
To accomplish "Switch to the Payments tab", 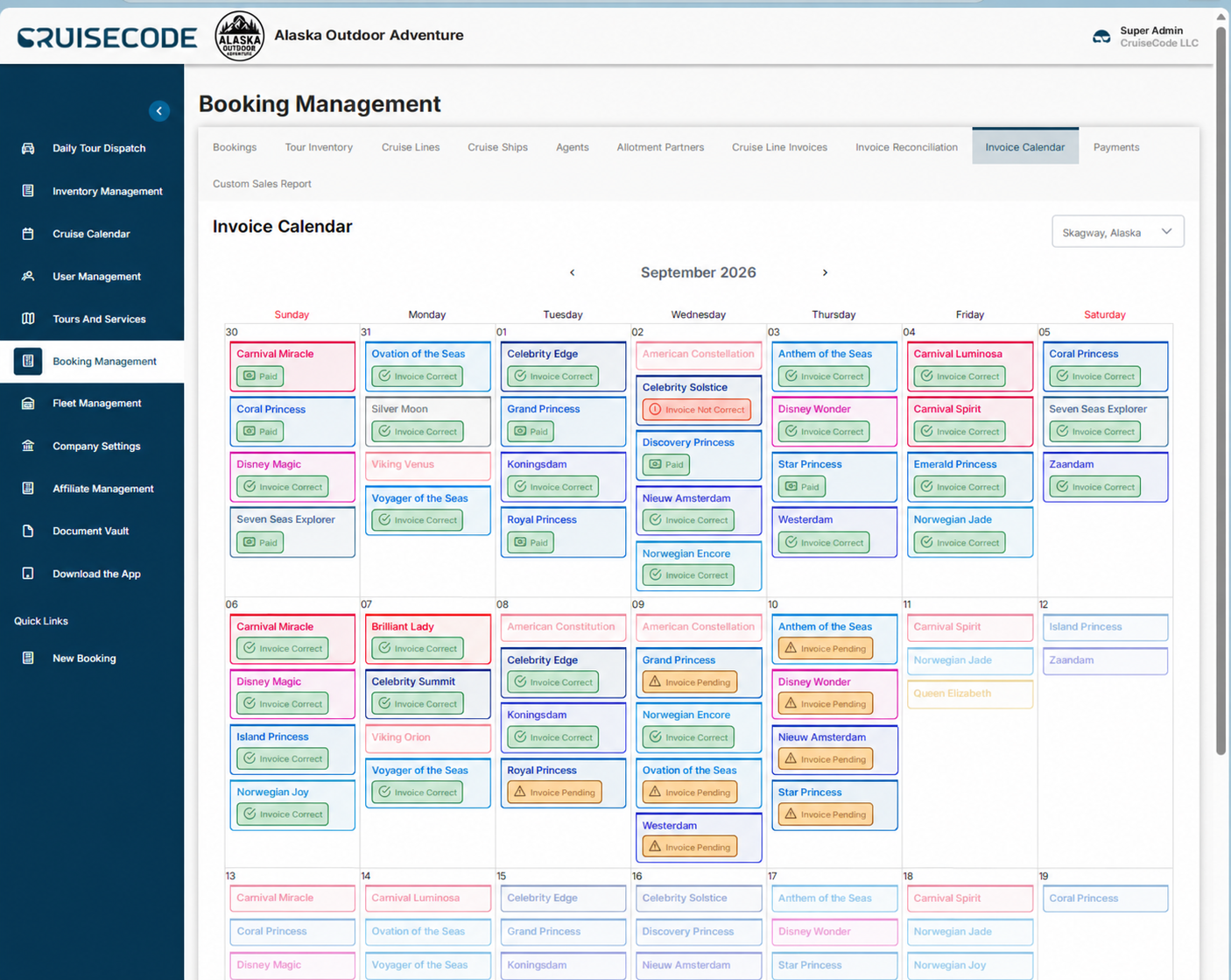I will (1115, 147).
